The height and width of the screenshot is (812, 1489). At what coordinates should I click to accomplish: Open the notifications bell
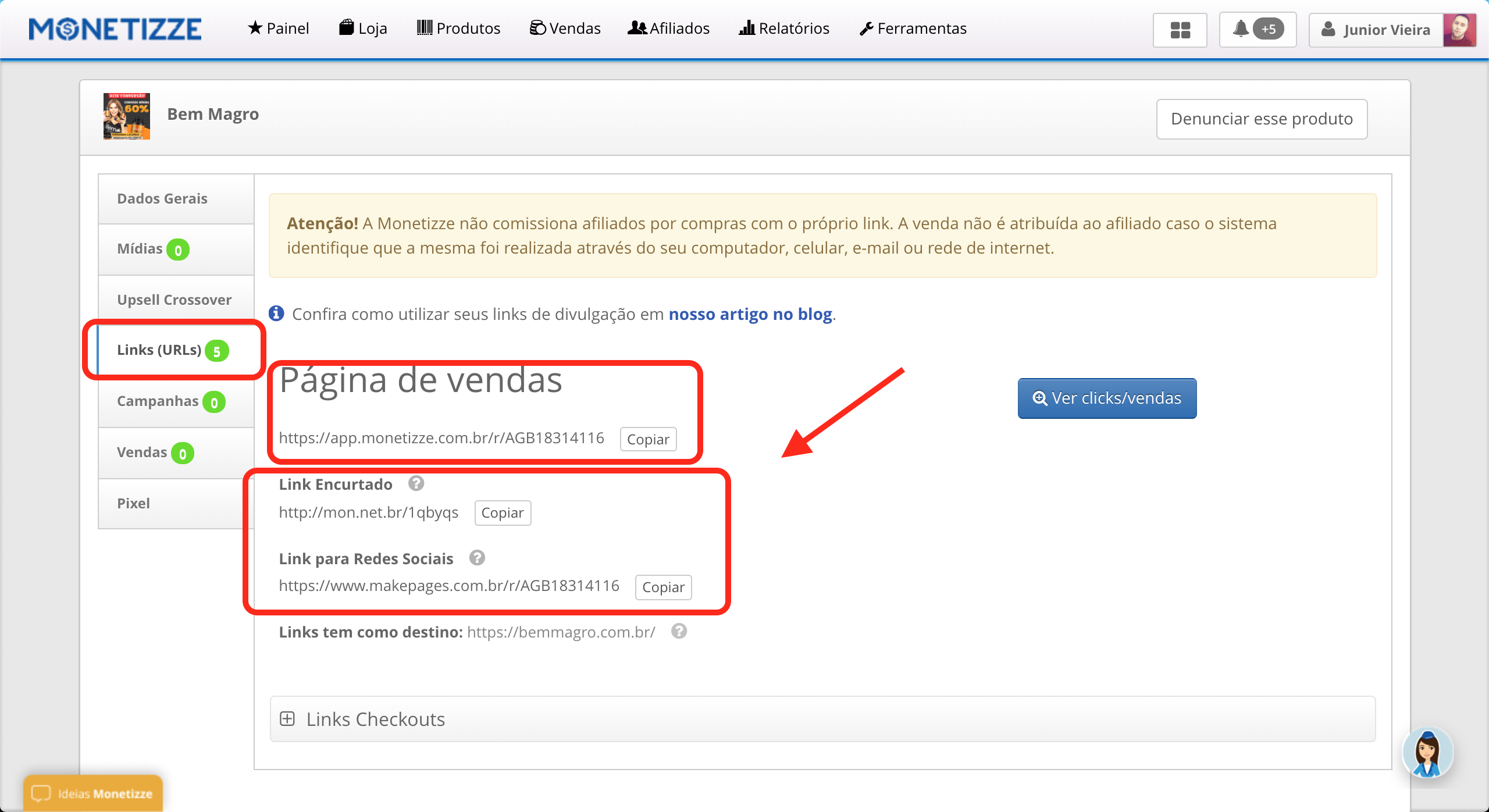coord(1241,29)
